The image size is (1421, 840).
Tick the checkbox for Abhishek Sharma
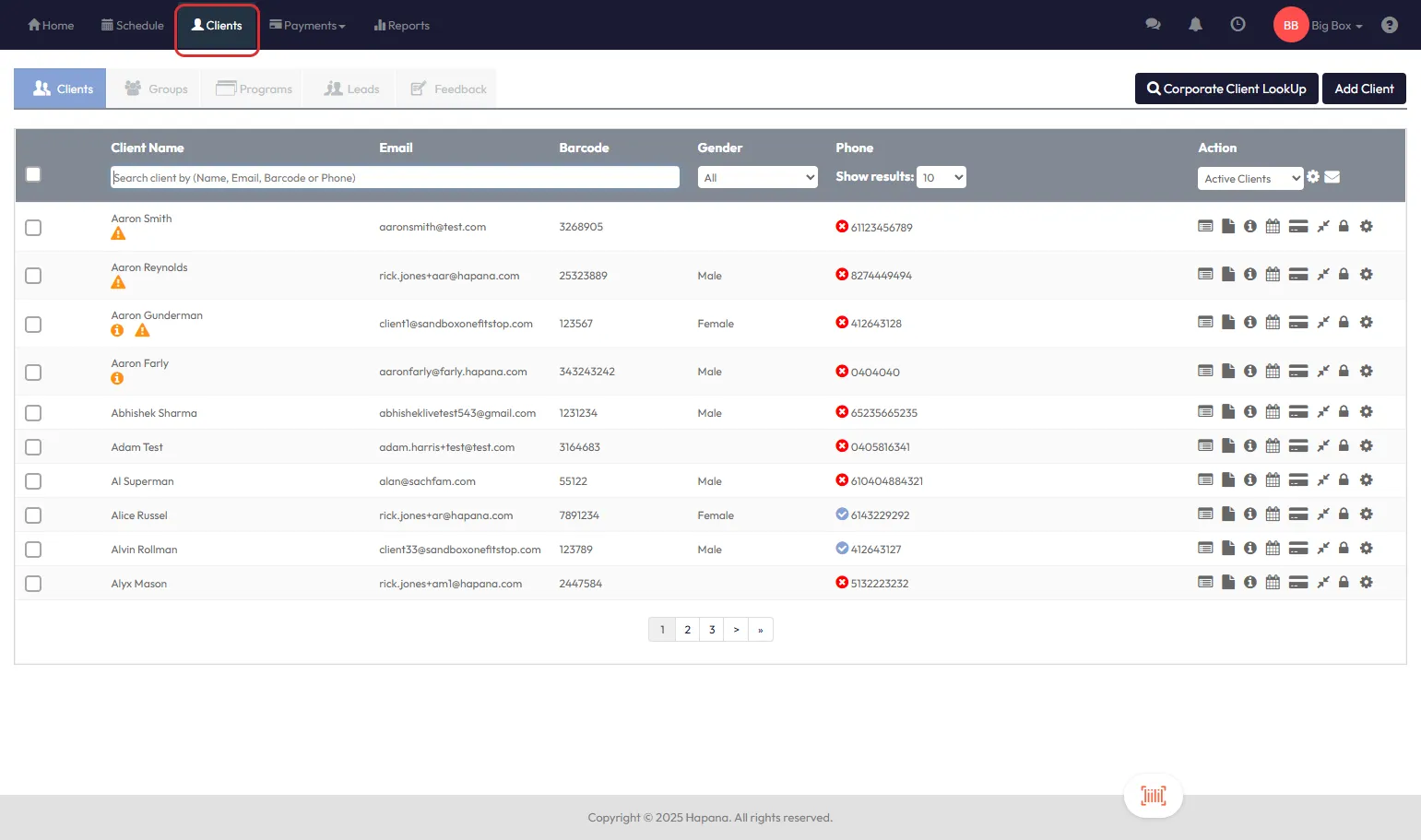[x=33, y=413]
